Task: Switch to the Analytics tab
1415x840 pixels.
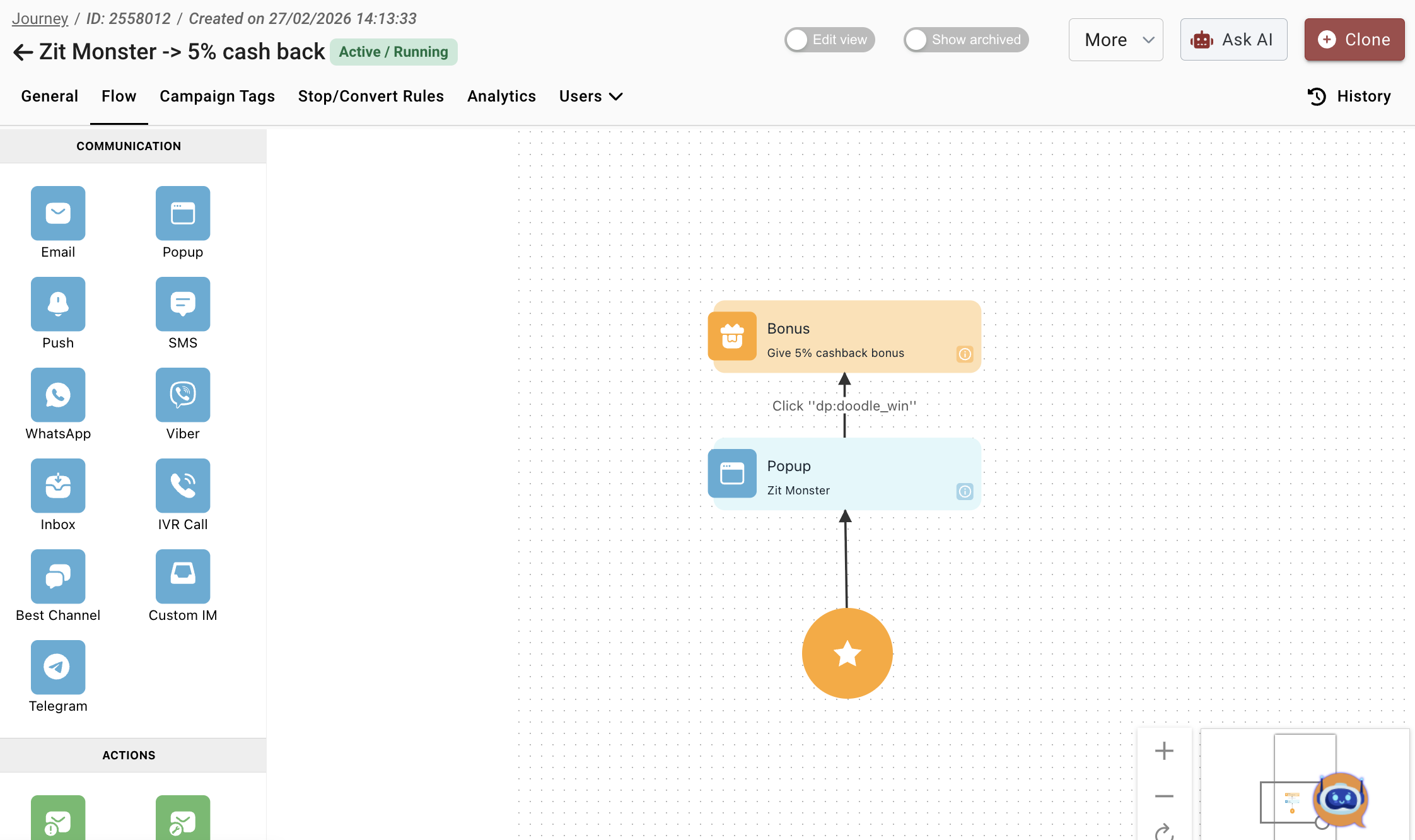Action: [x=501, y=96]
